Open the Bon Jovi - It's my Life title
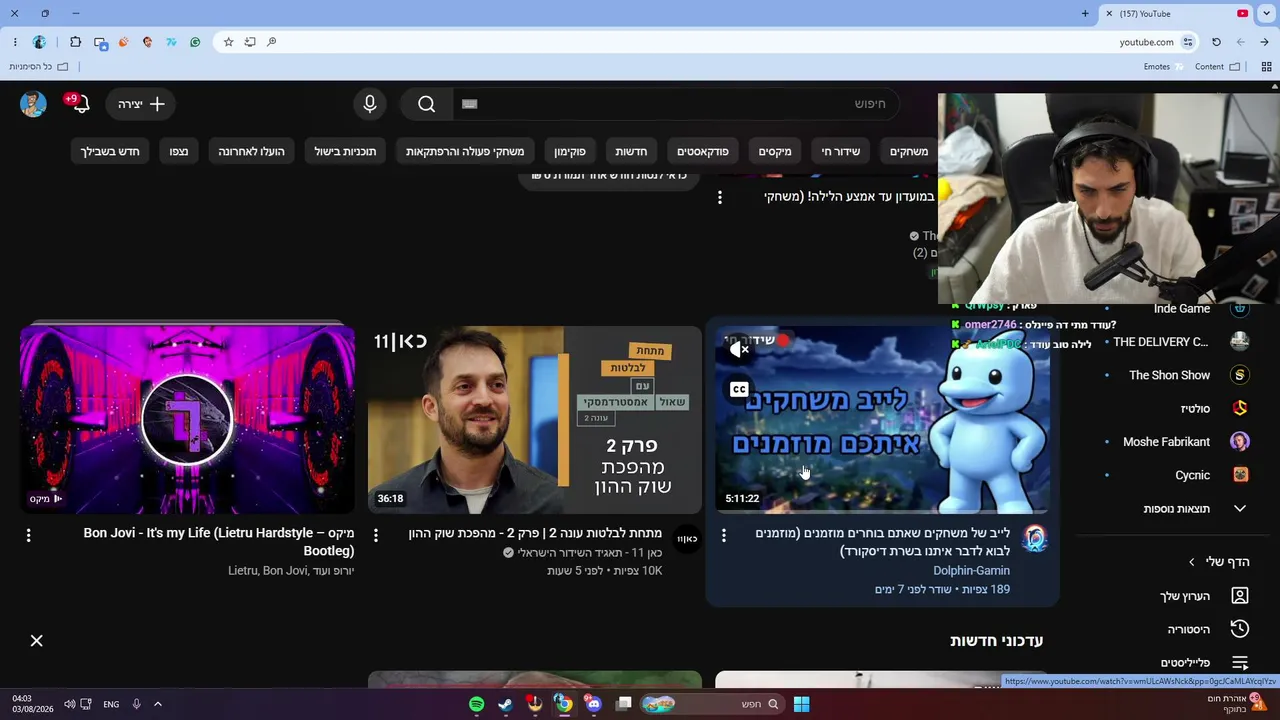The image size is (1280, 720). pos(219,542)
